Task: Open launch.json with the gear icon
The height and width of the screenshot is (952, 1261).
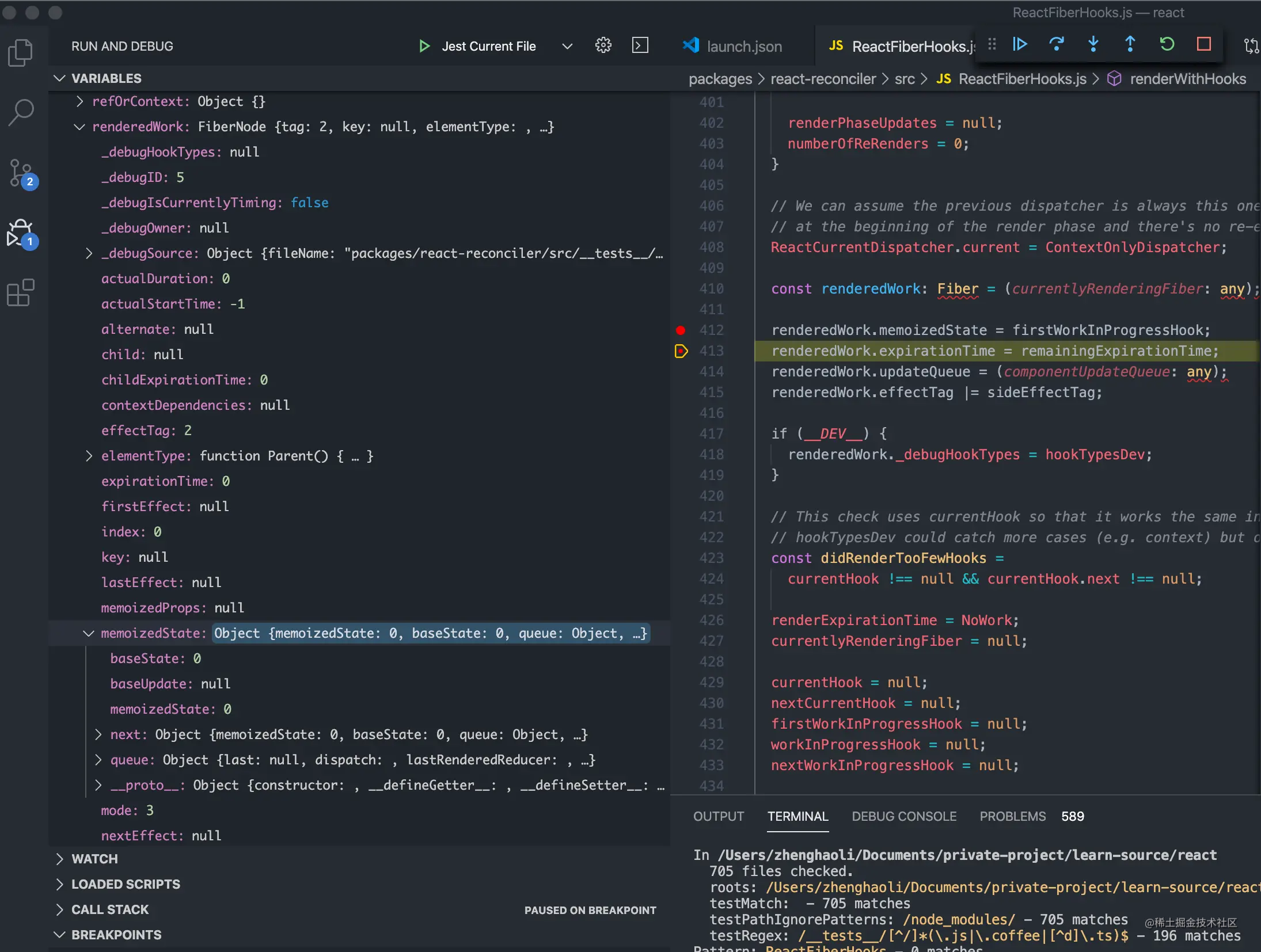Action: 603,45
